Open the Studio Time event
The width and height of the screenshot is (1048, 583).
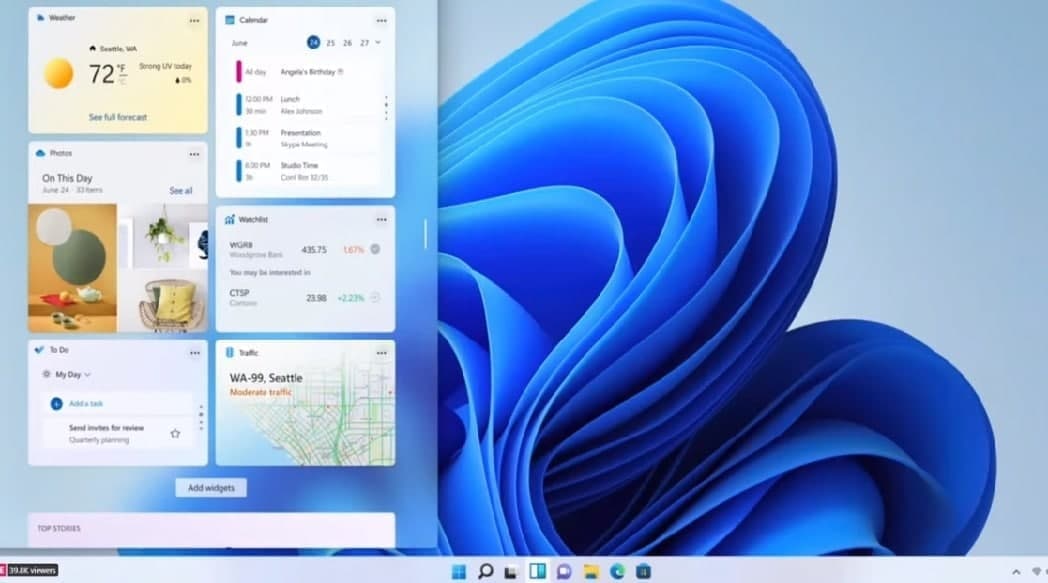pyautogui.click(x=306, y=171)
